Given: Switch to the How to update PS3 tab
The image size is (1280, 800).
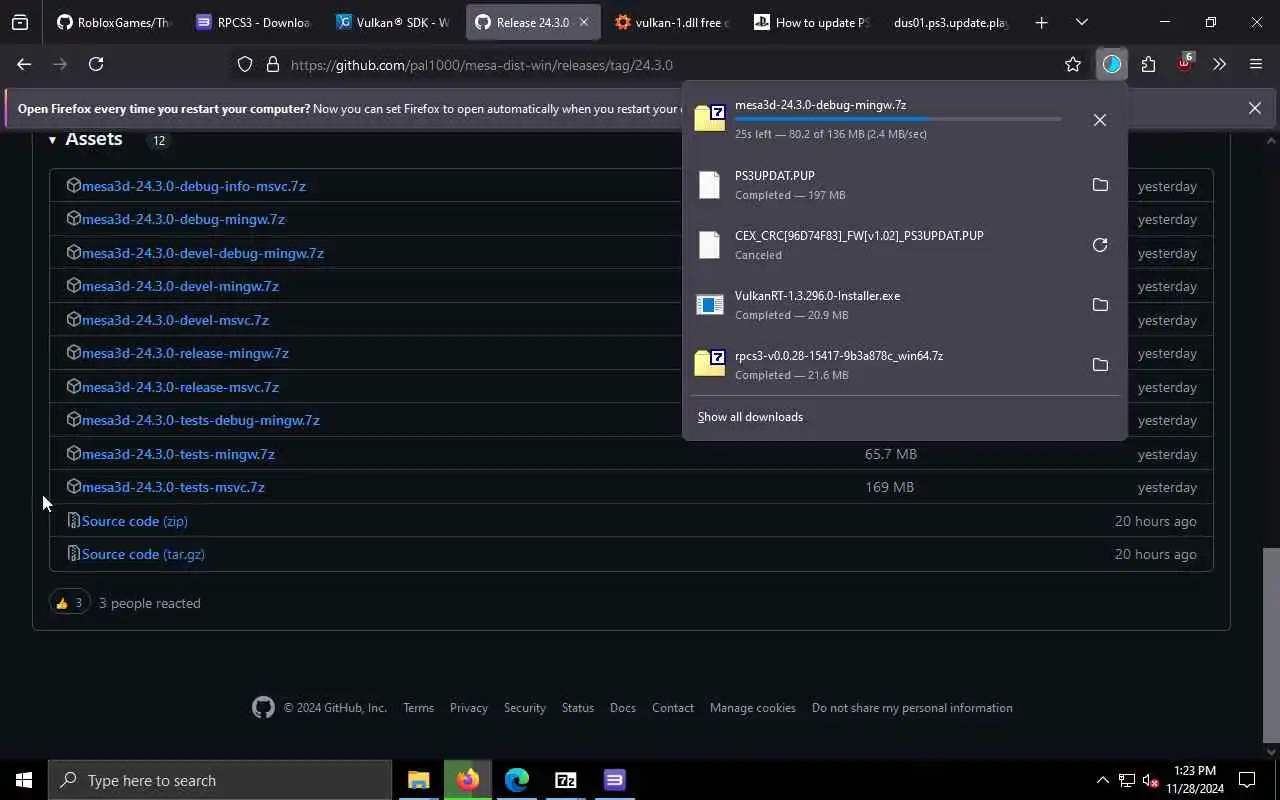Looking at the screenshot, I should [812, 22].
